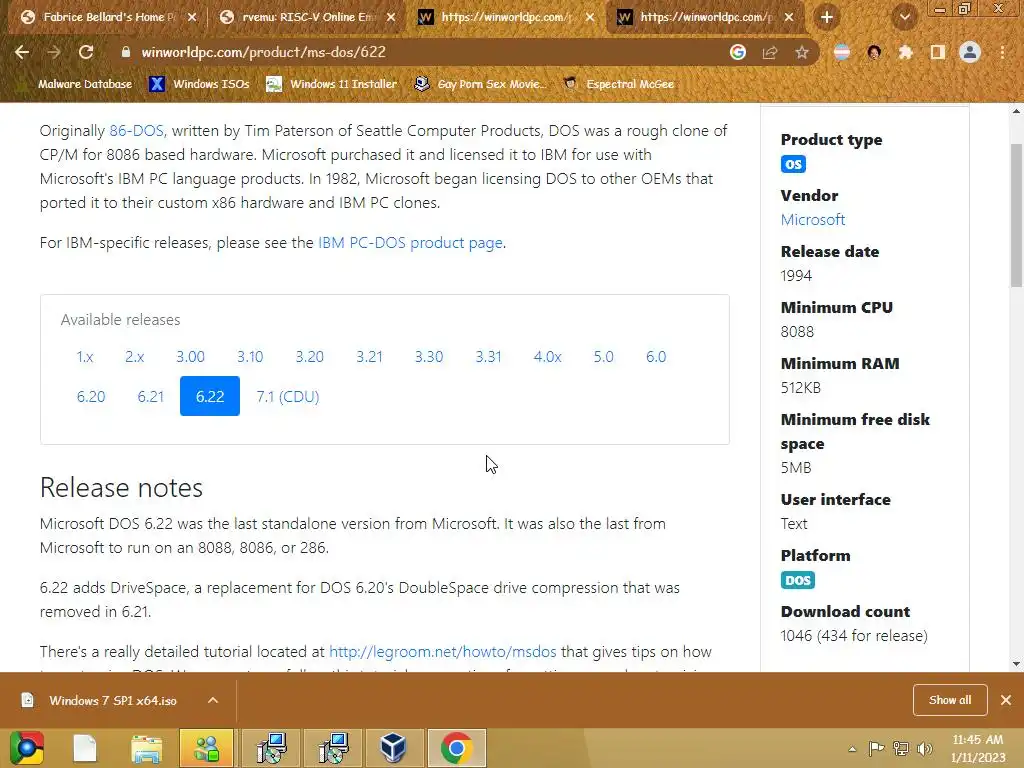Open Windows ISOs bookmark

pos(199,84)
